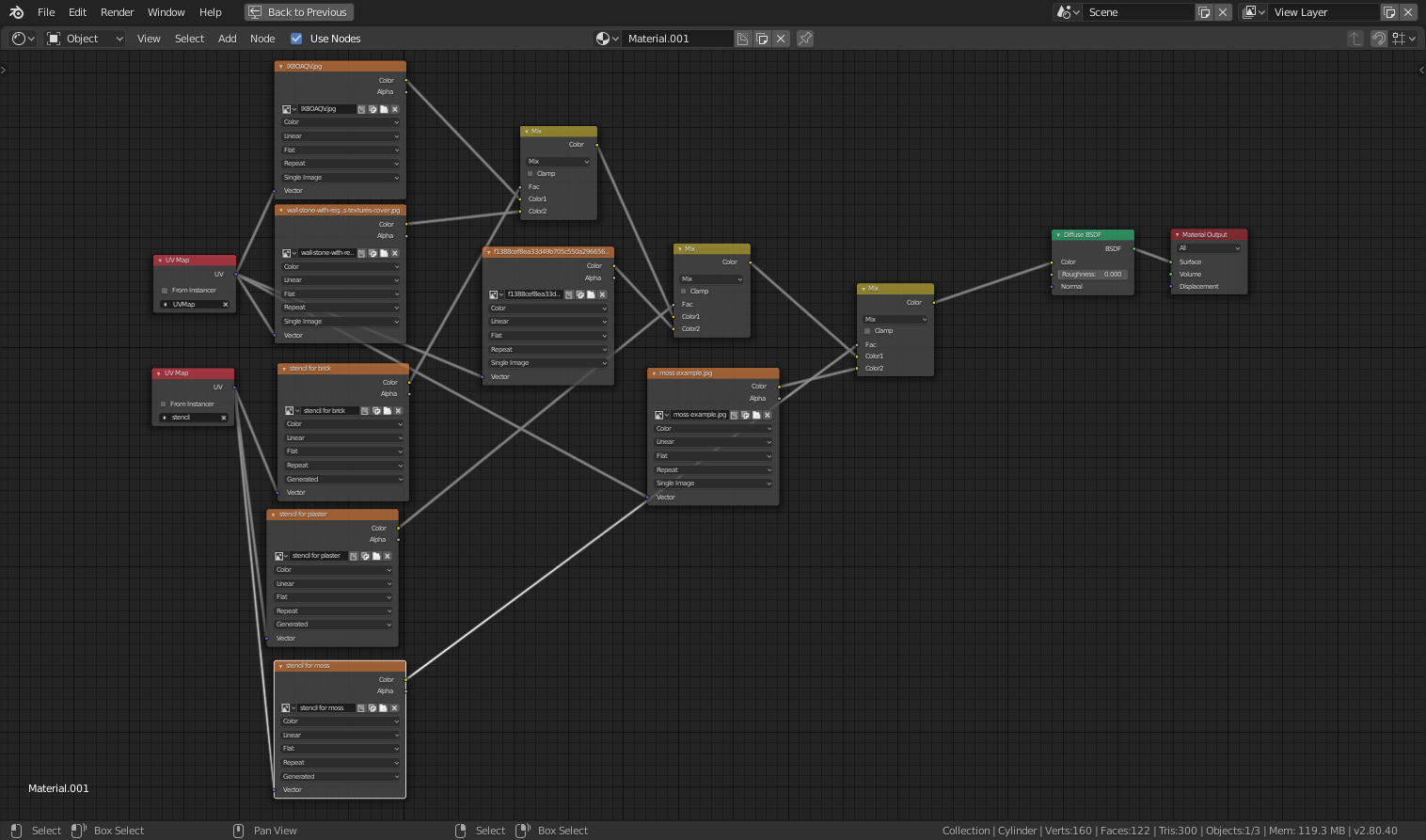1426x840 pixels.
Task: Open the editor type selector icon
Action: tap(24, 39)
